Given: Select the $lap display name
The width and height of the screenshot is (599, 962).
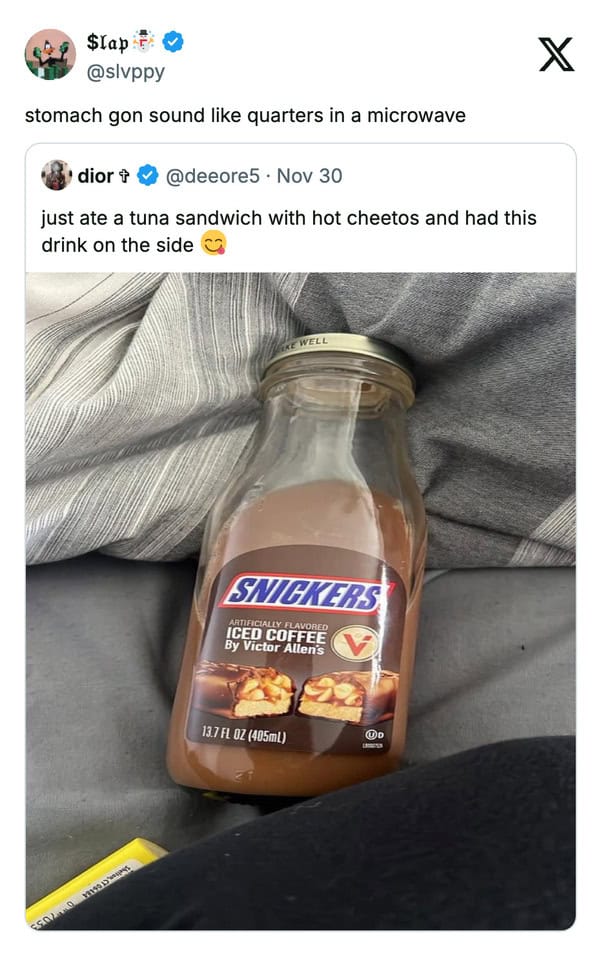Looking at the screenshot, I should (x=107, y=42).
